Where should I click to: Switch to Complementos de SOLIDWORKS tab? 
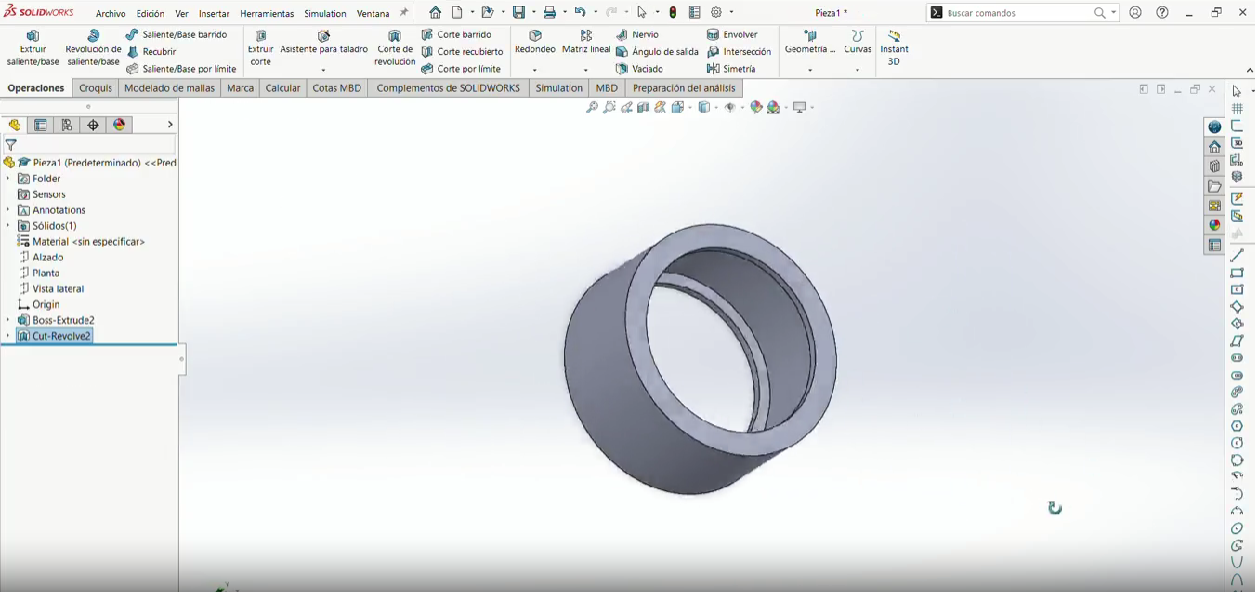(x=448, y=88)
